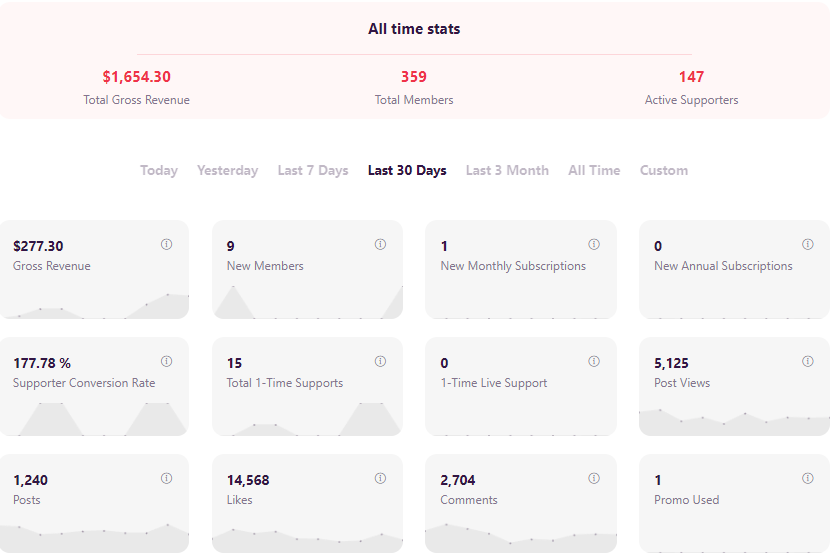The width and height of the screenshot is (832, 553).
Task: Switch to Last 3 Month tab
Action: (507, 170)
